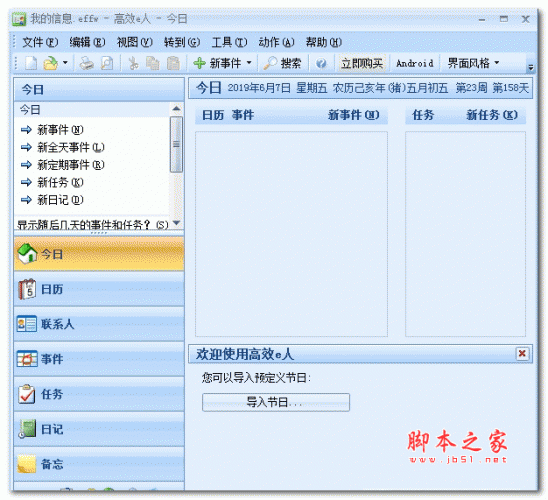This screenshot has height=500, width=548.
Task: Click the 搜索 search button
Action: coord(282,63)
